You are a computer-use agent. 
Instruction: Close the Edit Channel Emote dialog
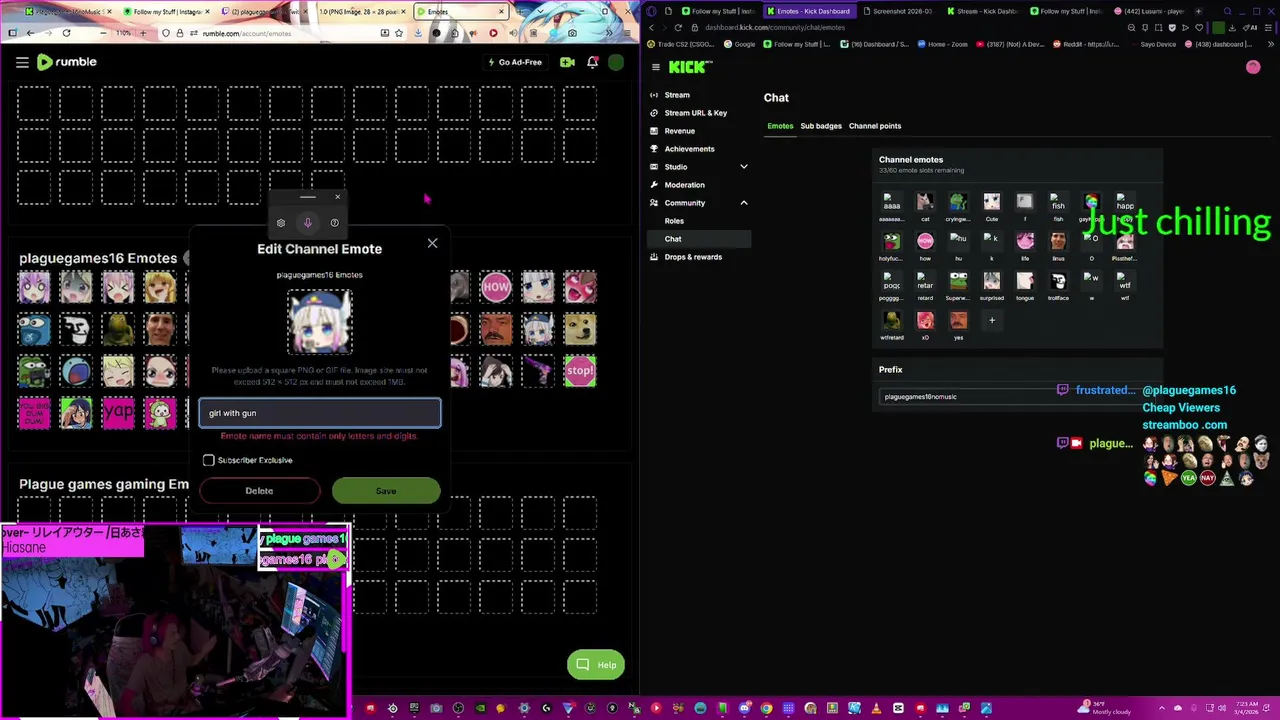(432, 243)
